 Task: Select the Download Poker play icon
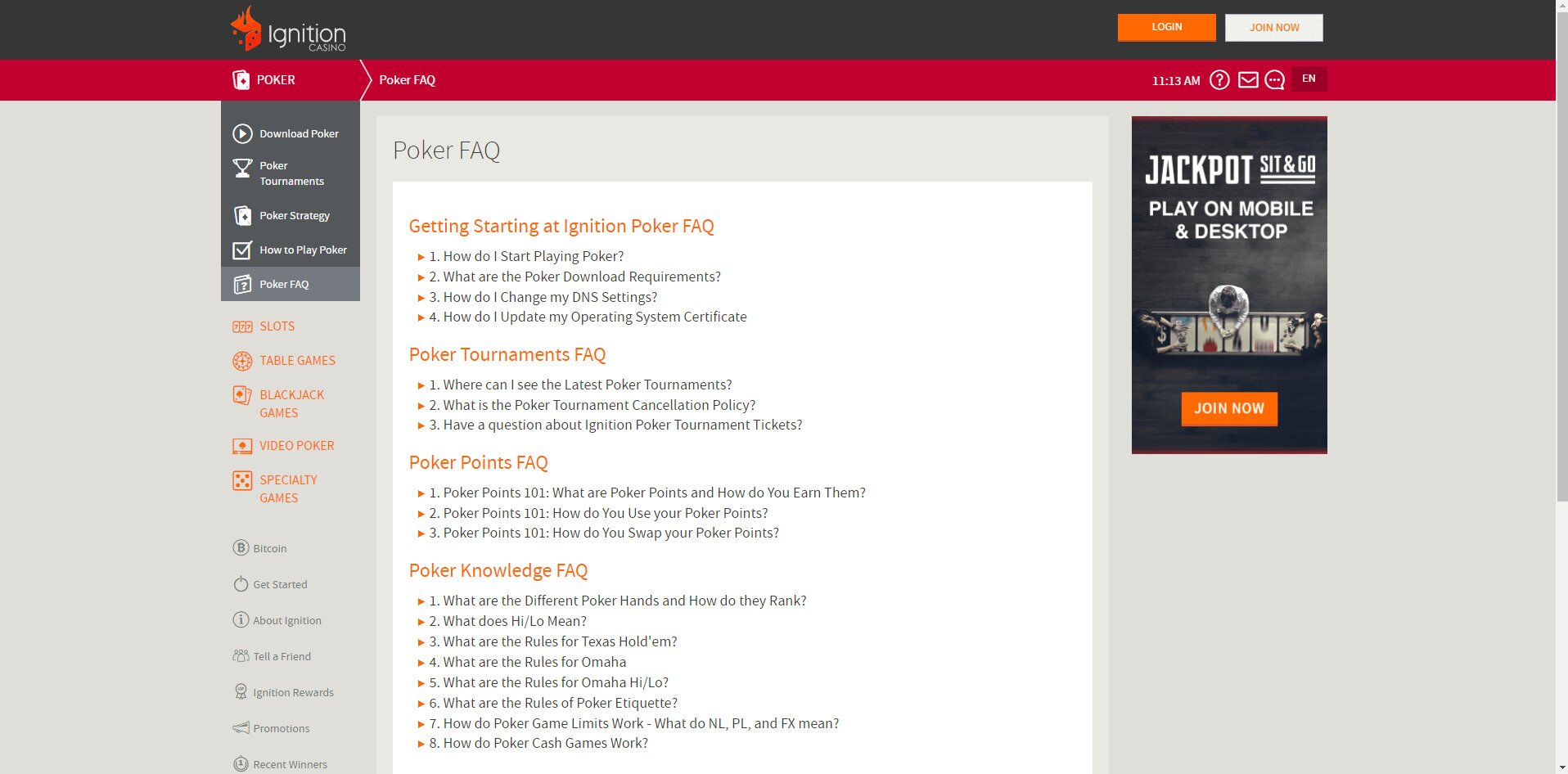pyautogui.click(x=242, y=133)
